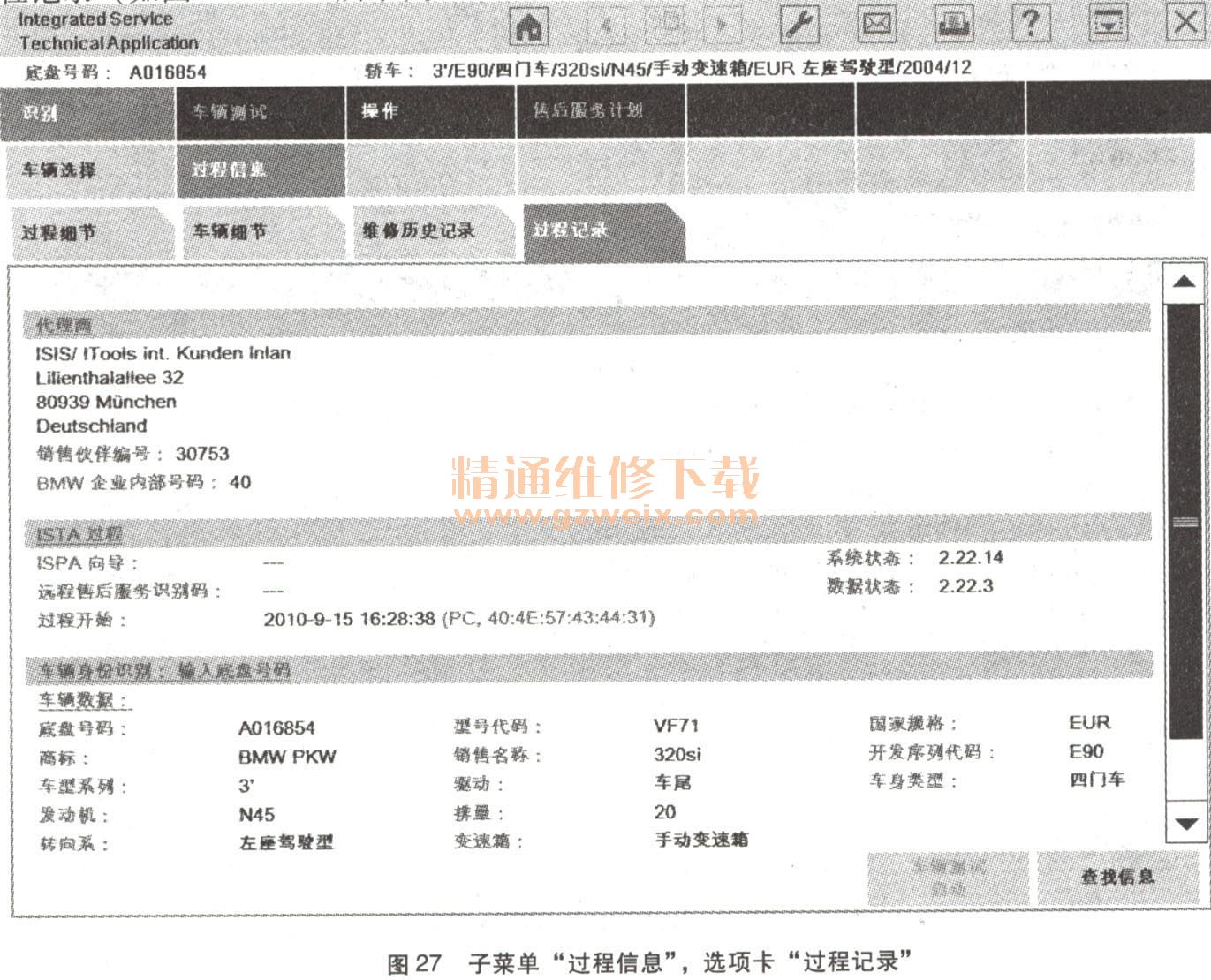Close the application with the X icon

[1185, 23]
